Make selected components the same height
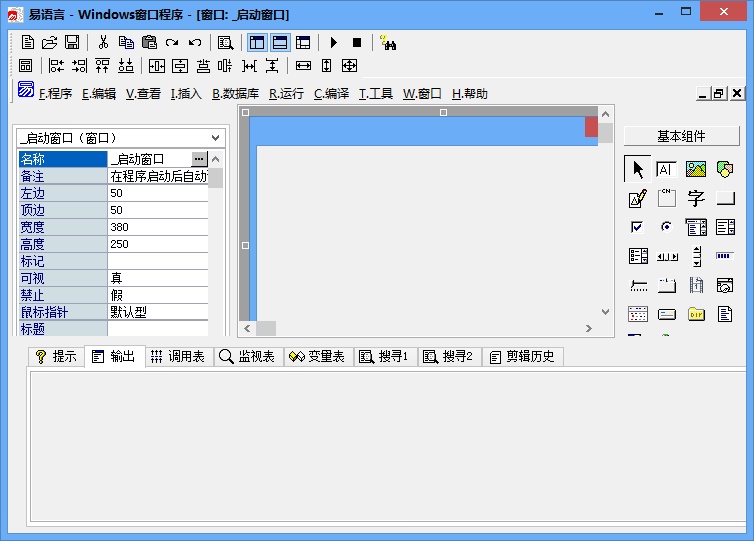Viewport: 754px width, 541px height. coord(326,65)
